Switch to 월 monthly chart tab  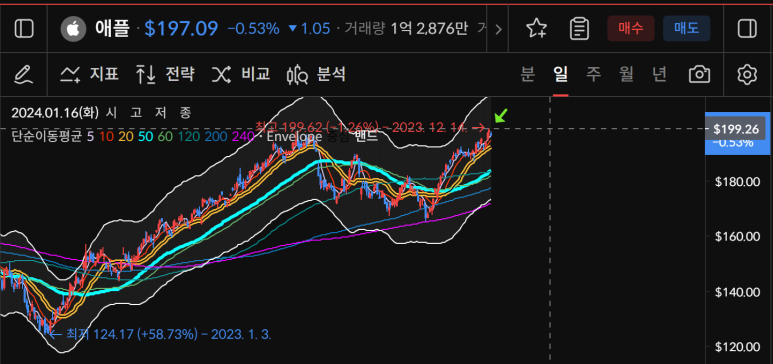click(626, 74)
